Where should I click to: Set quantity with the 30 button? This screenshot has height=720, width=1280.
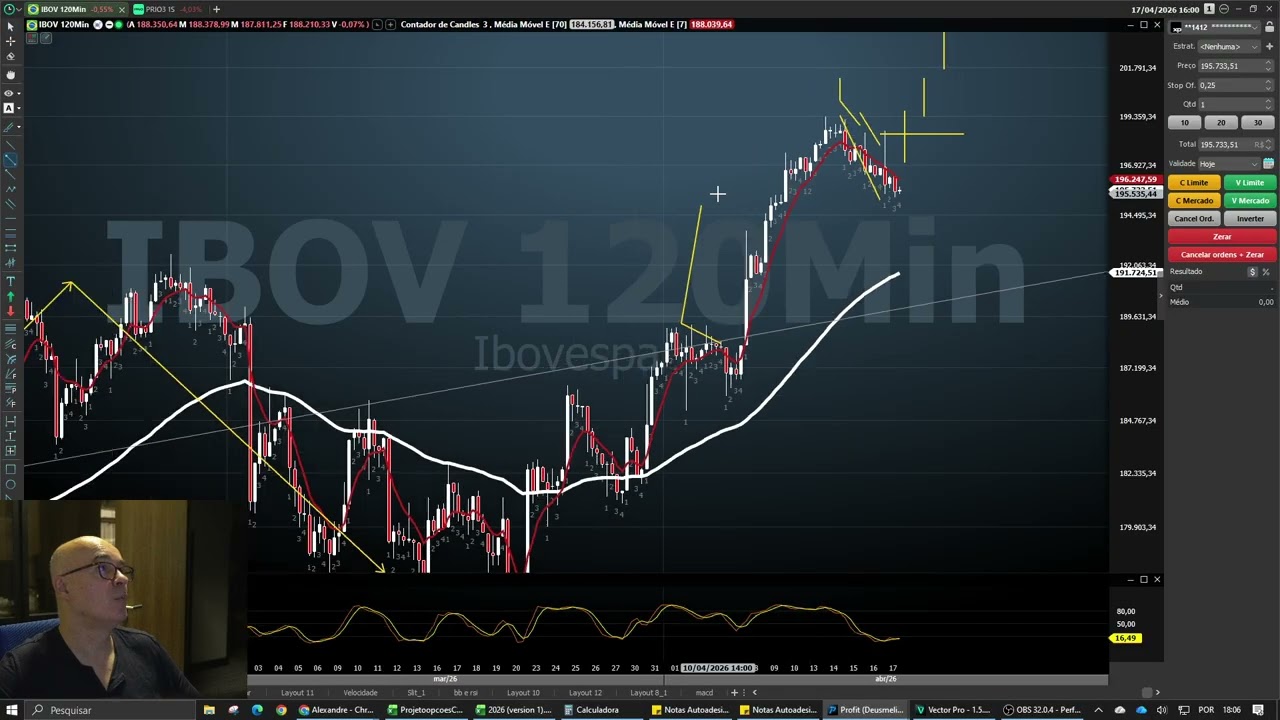click(1258, 123)
